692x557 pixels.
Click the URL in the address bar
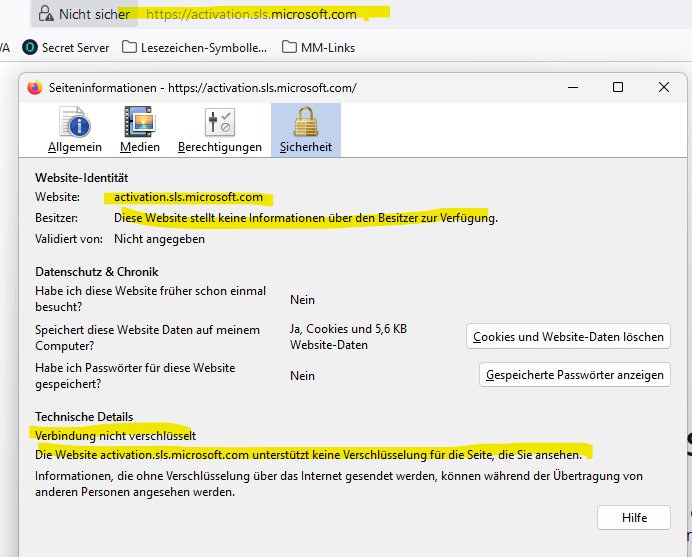(x=252, y=14)
